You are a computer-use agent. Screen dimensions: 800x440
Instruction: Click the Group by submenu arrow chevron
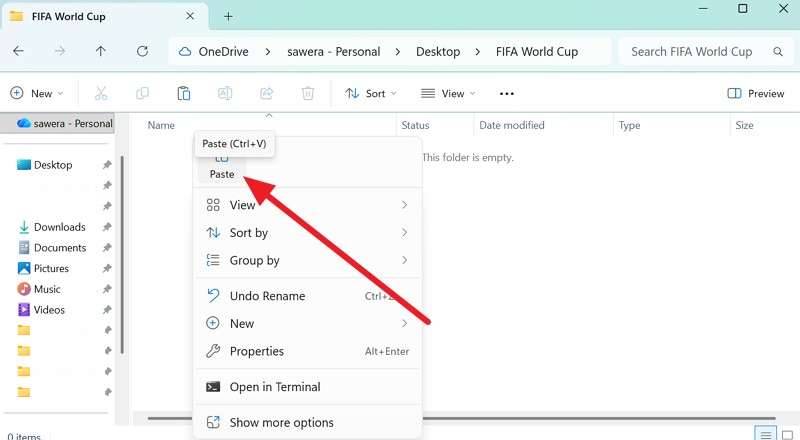[404, 260]
